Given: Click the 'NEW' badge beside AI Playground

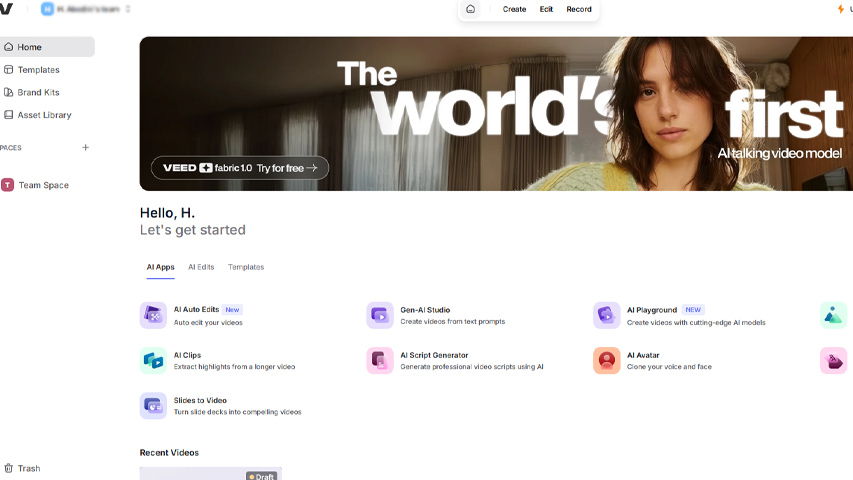Looking at the screenshot, I should pos(693,310).
